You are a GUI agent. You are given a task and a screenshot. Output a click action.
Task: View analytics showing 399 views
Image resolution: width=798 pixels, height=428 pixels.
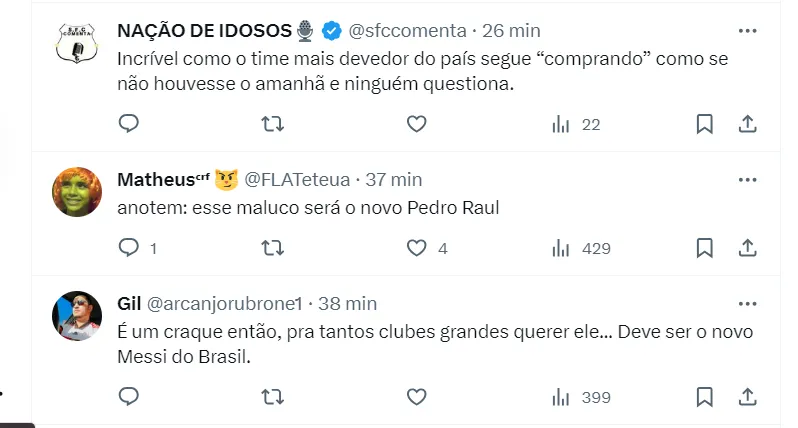pos(581,397)
